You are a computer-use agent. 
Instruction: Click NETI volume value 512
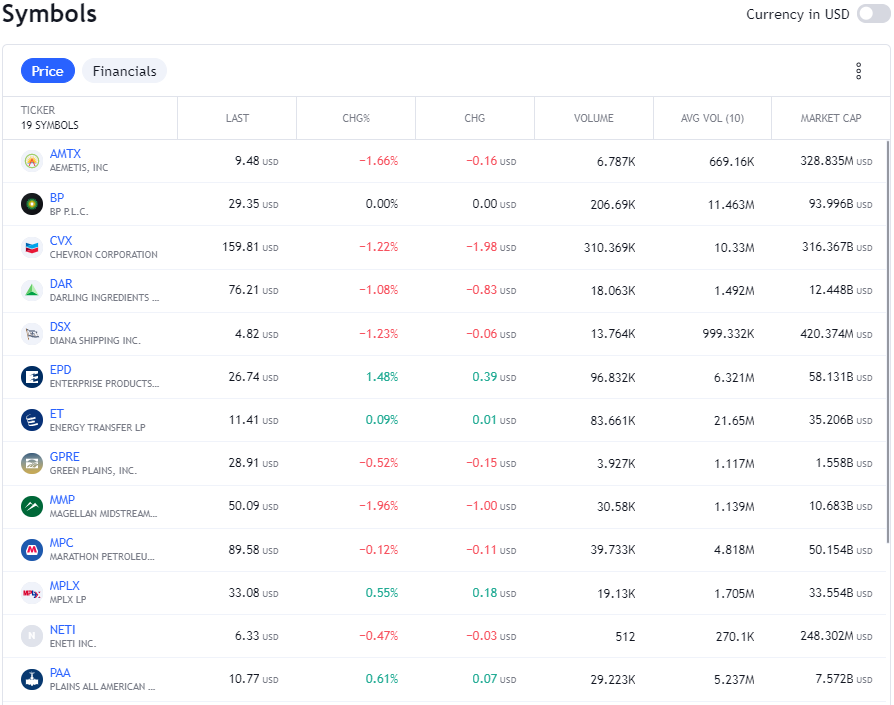[x=625, y=636]
